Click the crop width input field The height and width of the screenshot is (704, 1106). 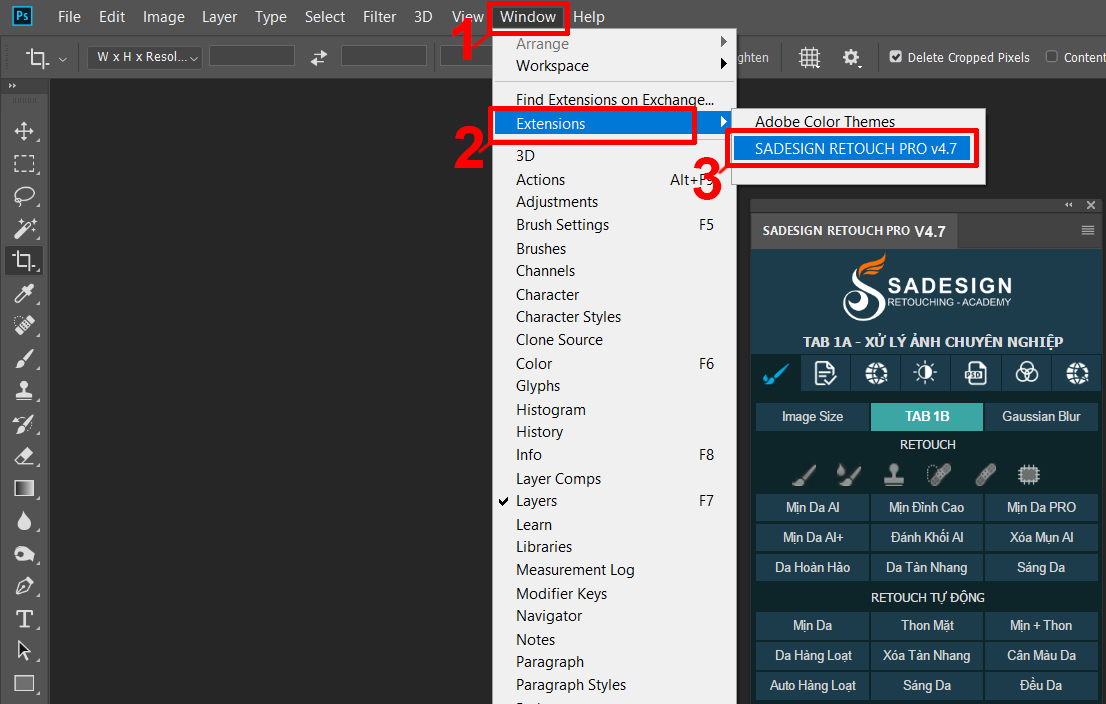pyautogui.click(x=251, y=57)
